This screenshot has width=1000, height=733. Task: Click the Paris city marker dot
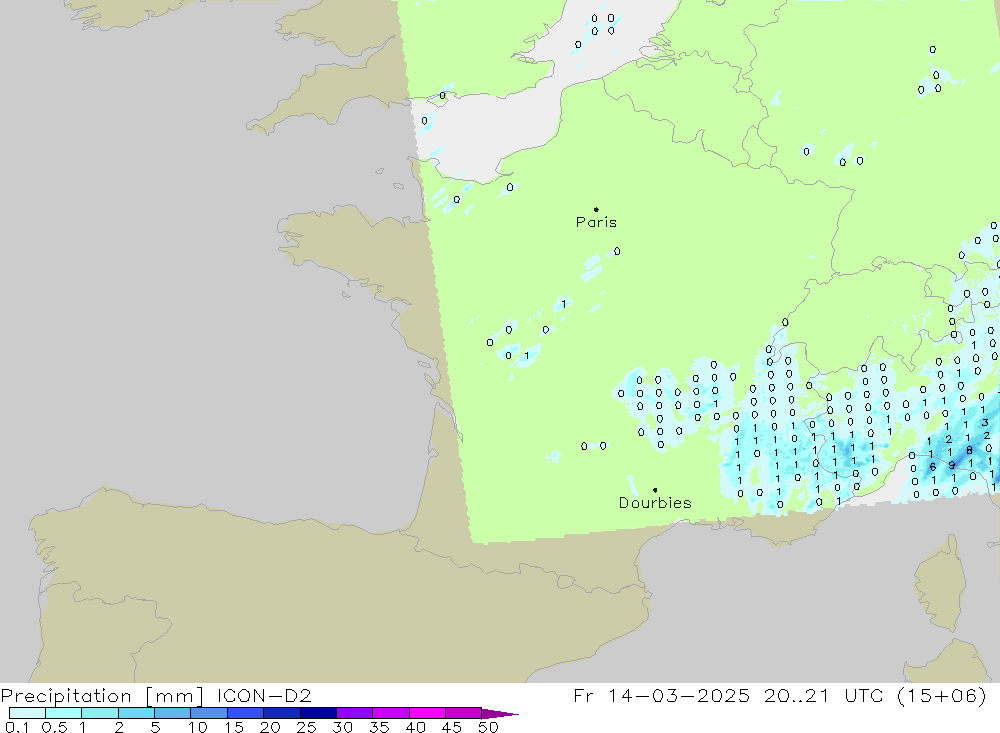click(x=596, y=210)
